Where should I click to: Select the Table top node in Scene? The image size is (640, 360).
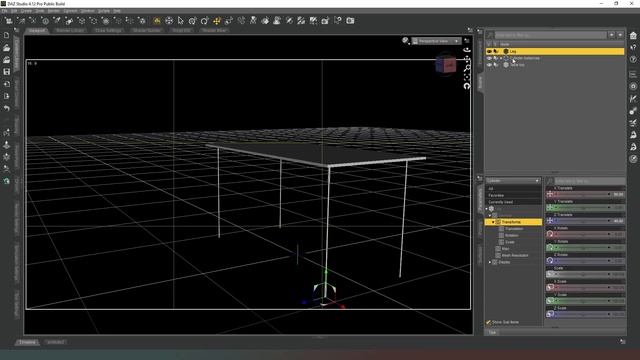(x=517, y=65)
